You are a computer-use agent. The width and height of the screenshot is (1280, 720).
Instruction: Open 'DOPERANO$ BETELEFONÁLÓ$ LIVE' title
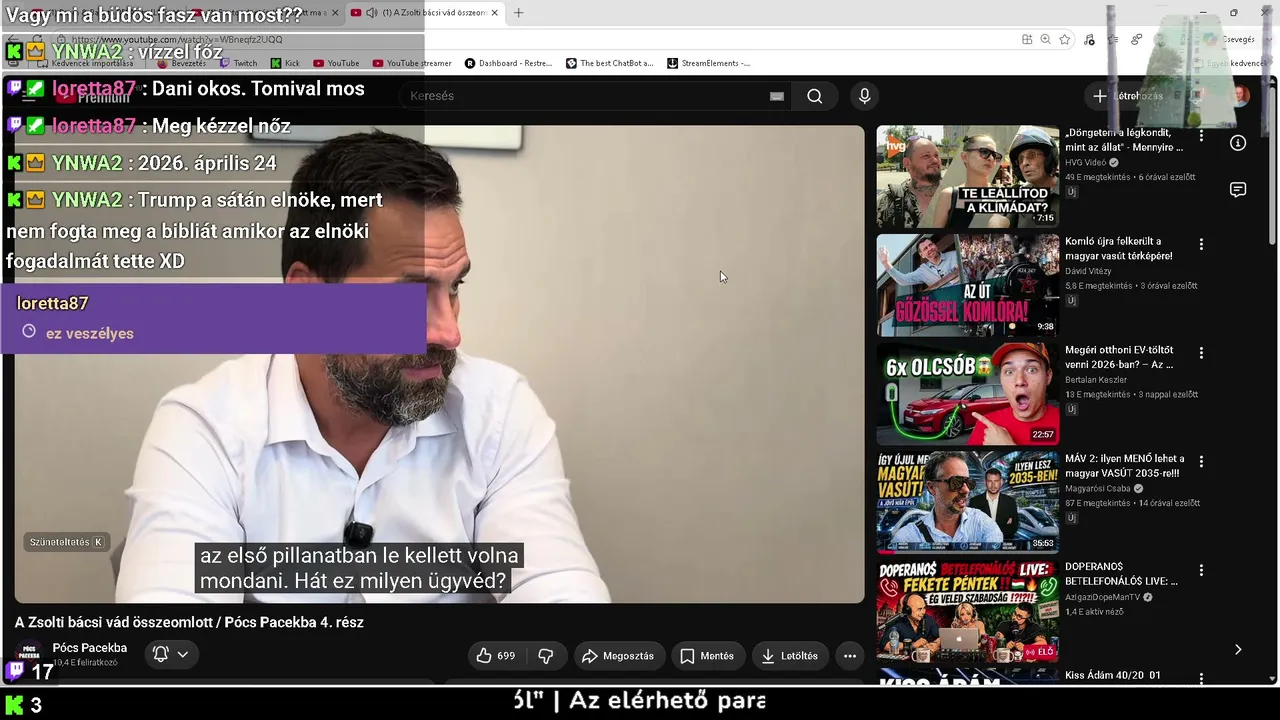(1122, 574)
